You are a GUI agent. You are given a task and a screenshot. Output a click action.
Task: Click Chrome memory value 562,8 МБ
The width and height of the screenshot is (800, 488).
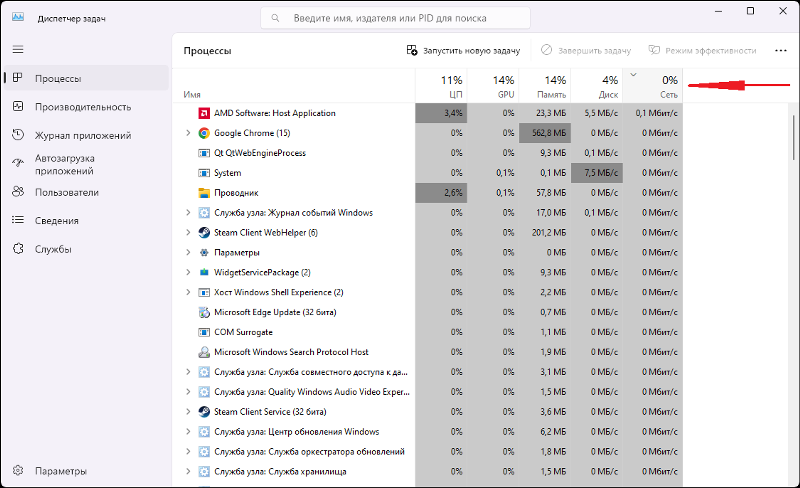pyautogui.click(x=545, y=133)
